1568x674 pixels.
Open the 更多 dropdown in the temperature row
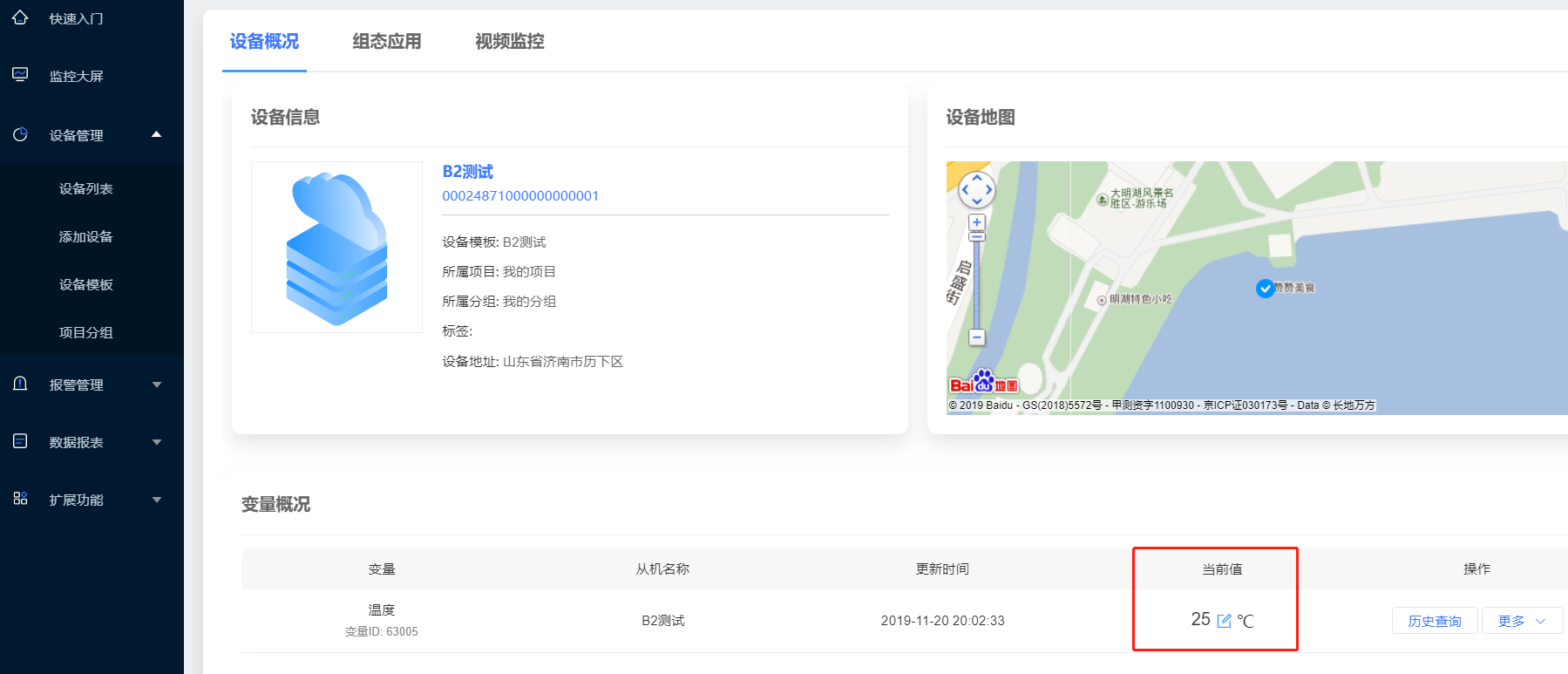1521,621
